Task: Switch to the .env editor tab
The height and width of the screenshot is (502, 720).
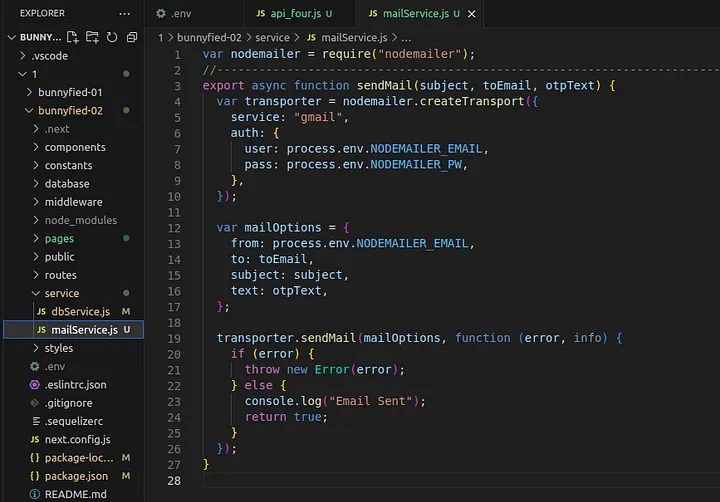Action: [x=193, y=14]
